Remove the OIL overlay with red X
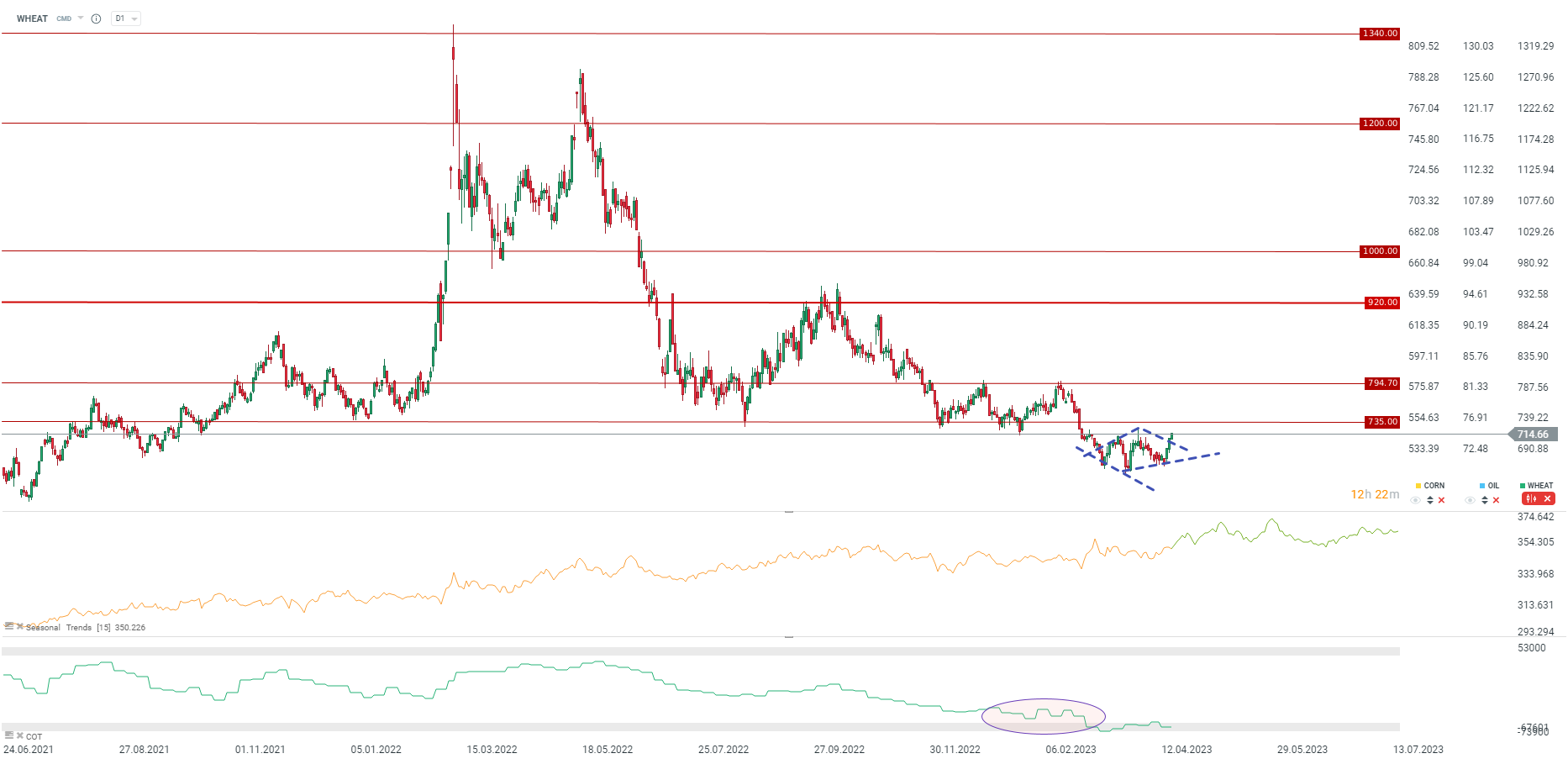The width and height of the screenshot is (1568, 764). point(1497,500)
